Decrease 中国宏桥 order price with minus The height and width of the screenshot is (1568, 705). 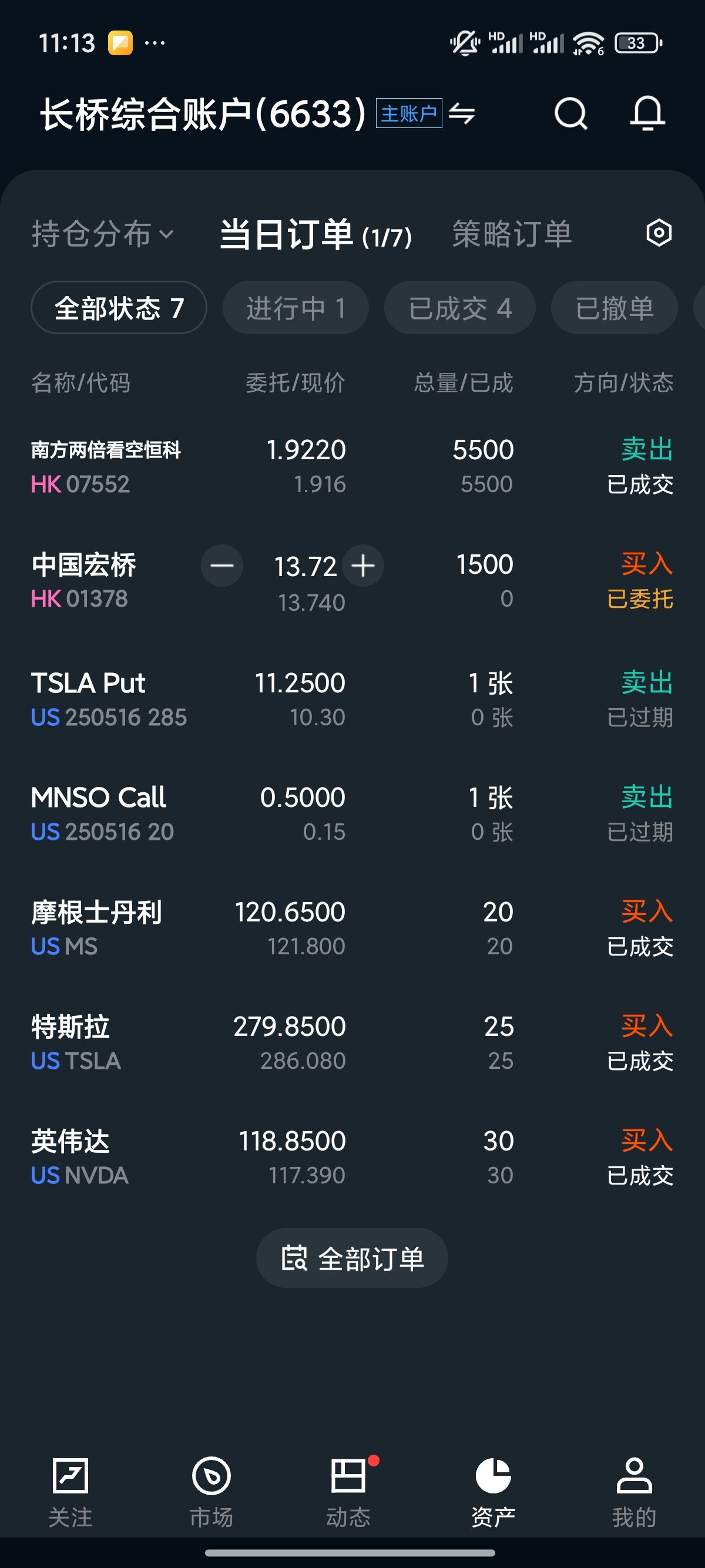tap(222, 566)
